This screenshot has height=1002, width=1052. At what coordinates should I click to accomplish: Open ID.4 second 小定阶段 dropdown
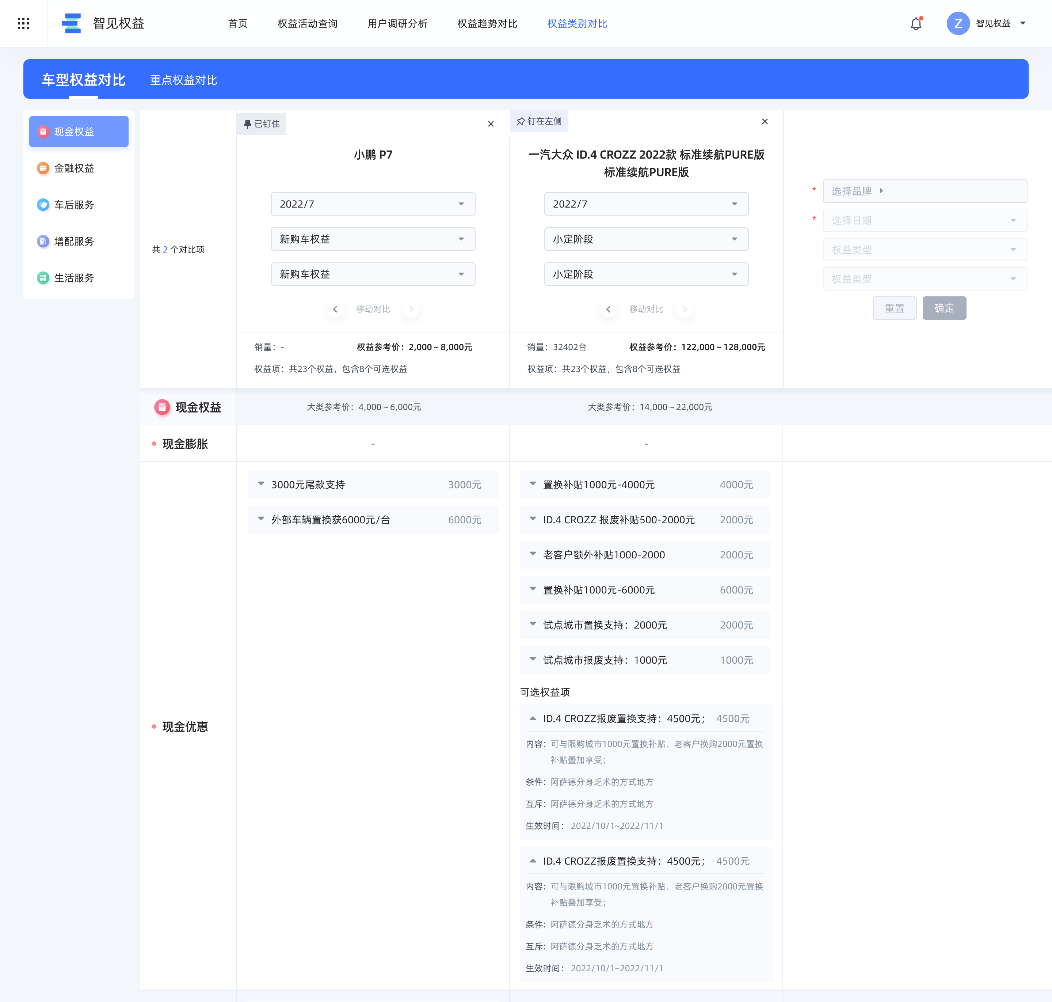pyautogui.click(x=646, y=274)
